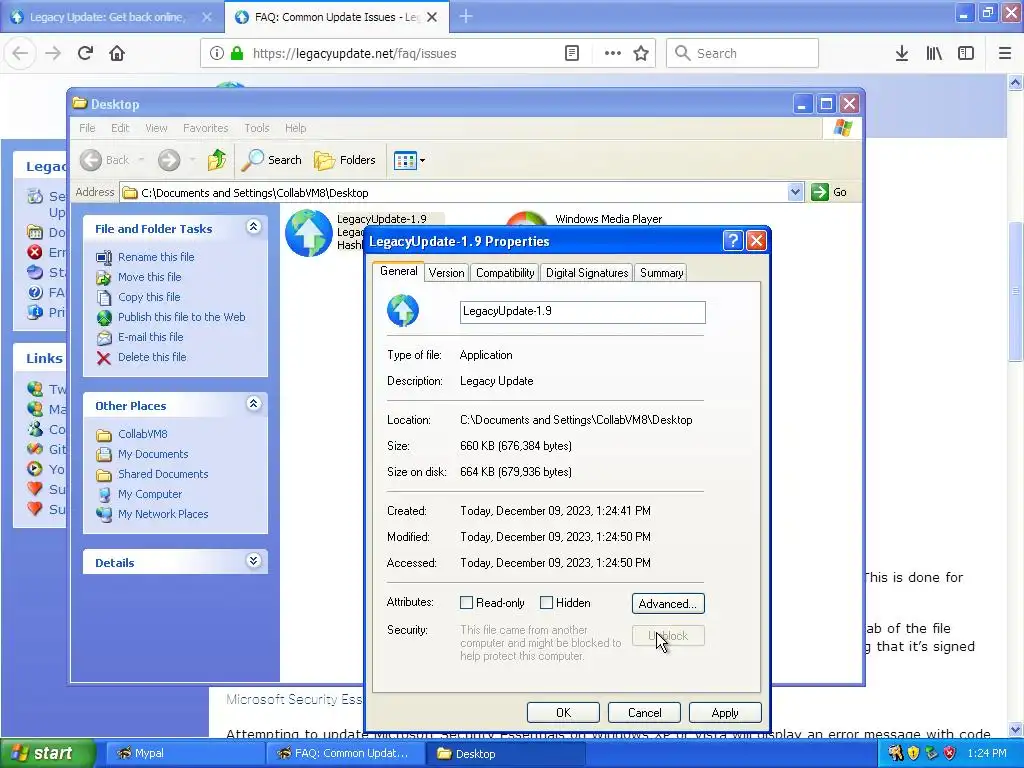Open Explorer address bar dropdown arrow
This screenshot has width=1024, height=768.
tap(795, 192)
